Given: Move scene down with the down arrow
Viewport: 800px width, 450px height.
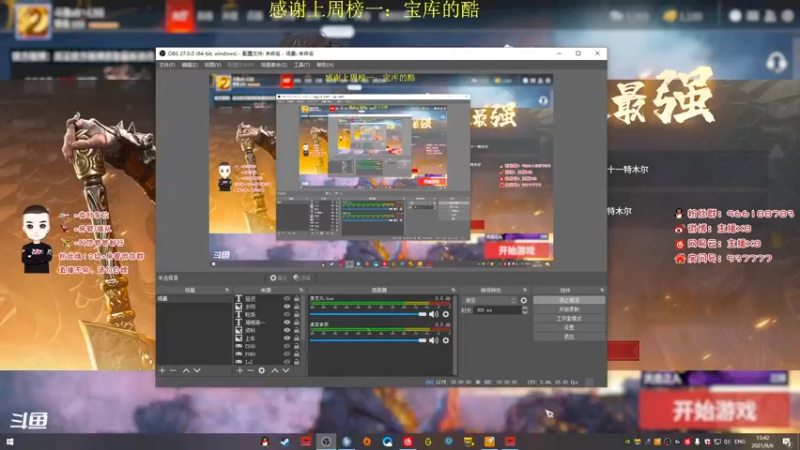Looking at the screenshot, I should coord(197,370).
